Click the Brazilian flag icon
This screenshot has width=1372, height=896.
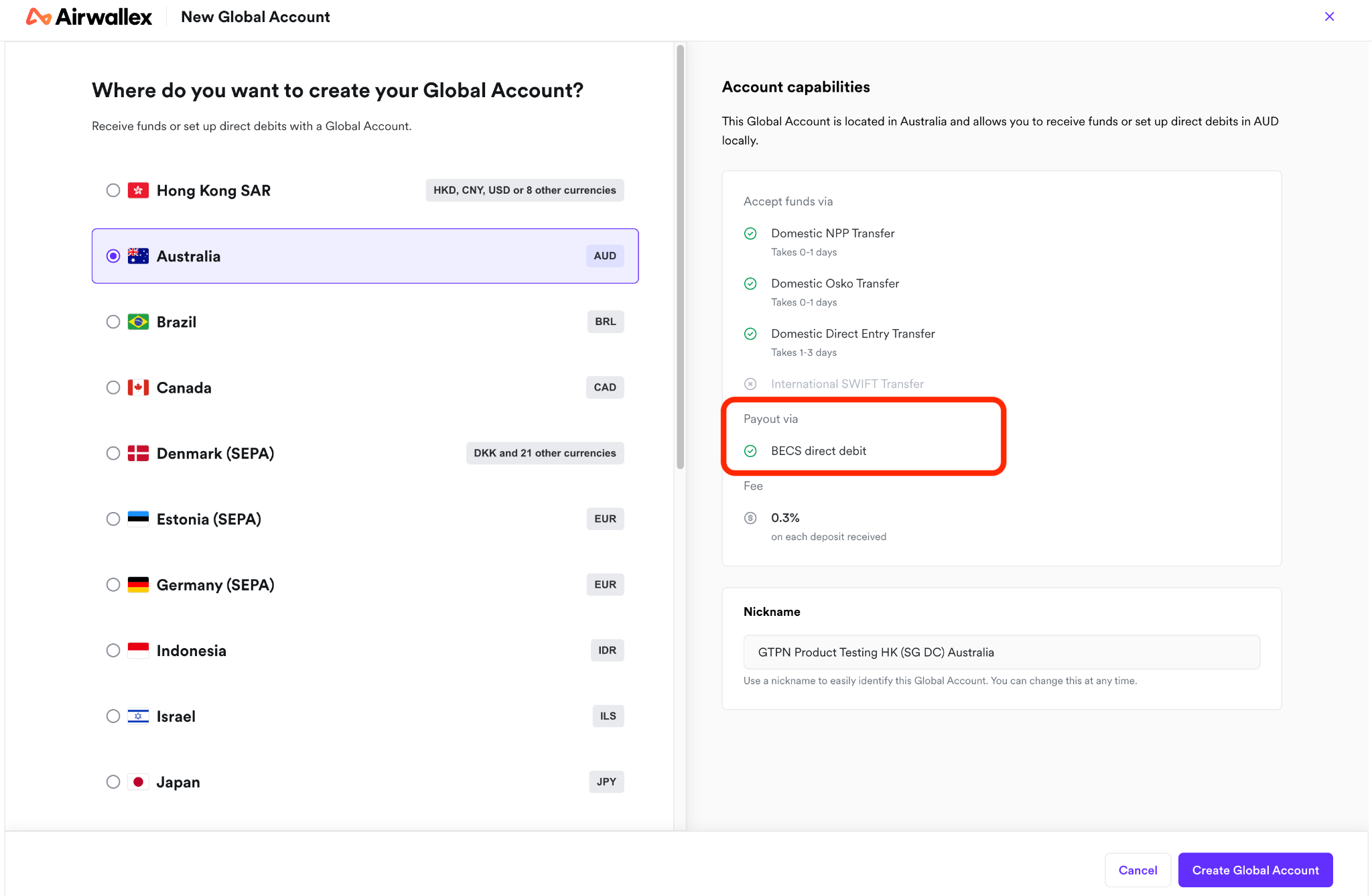[x=138, y=322]
